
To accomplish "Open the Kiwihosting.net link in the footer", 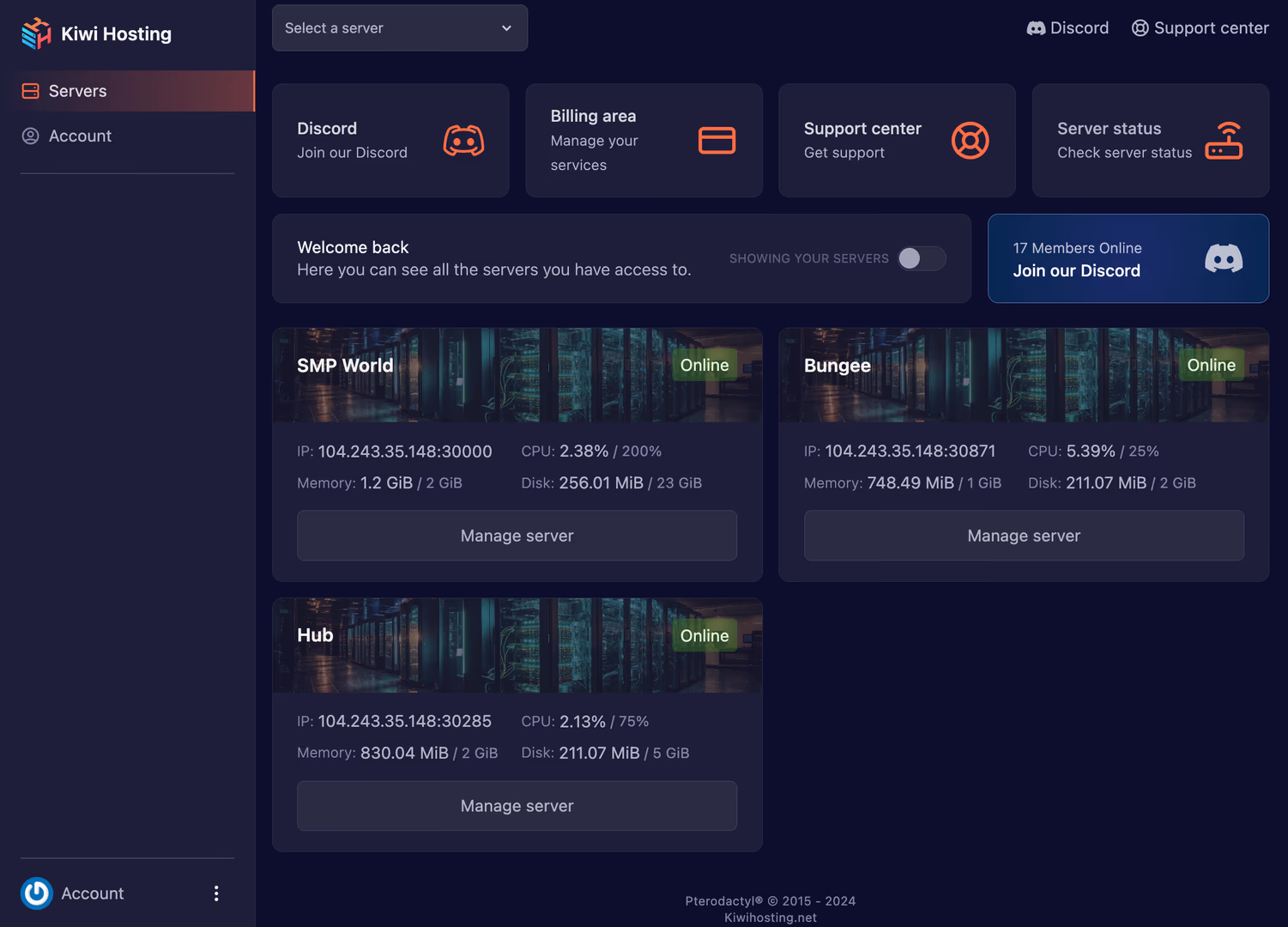I will coord(770,917).
